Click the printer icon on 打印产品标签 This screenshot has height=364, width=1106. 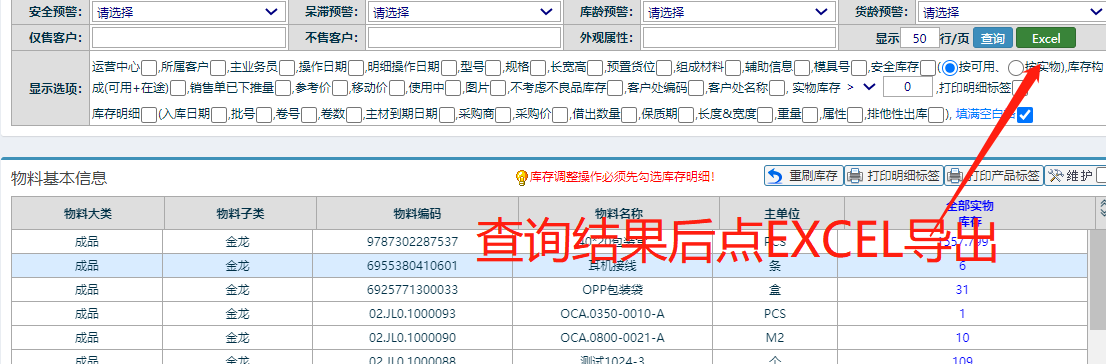coord(955,176)
